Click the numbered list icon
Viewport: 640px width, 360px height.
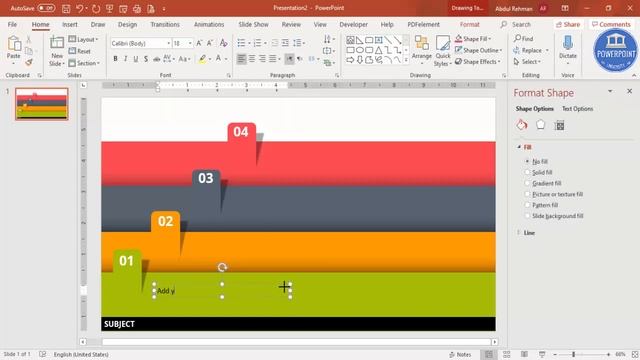click(257, 43)
